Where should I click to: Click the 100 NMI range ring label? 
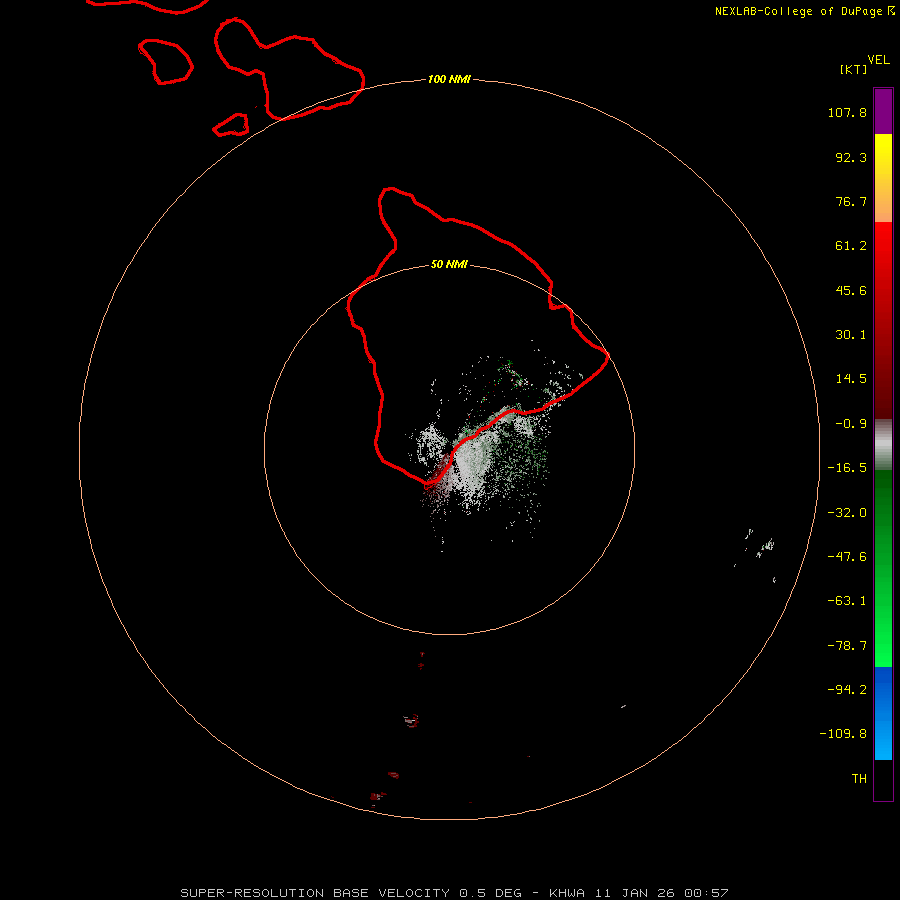tap(449, 79)
